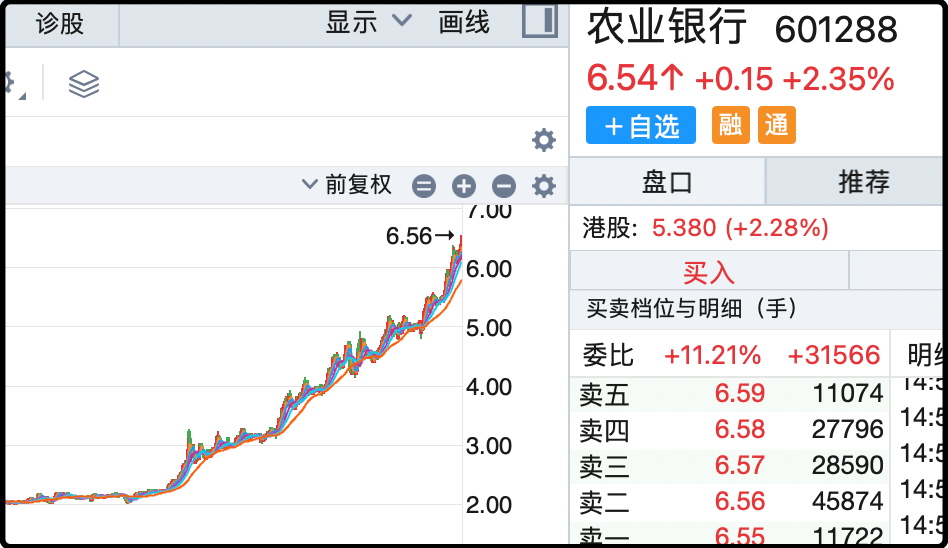Click the orange 通 connect badge

(x=777, y=125)
